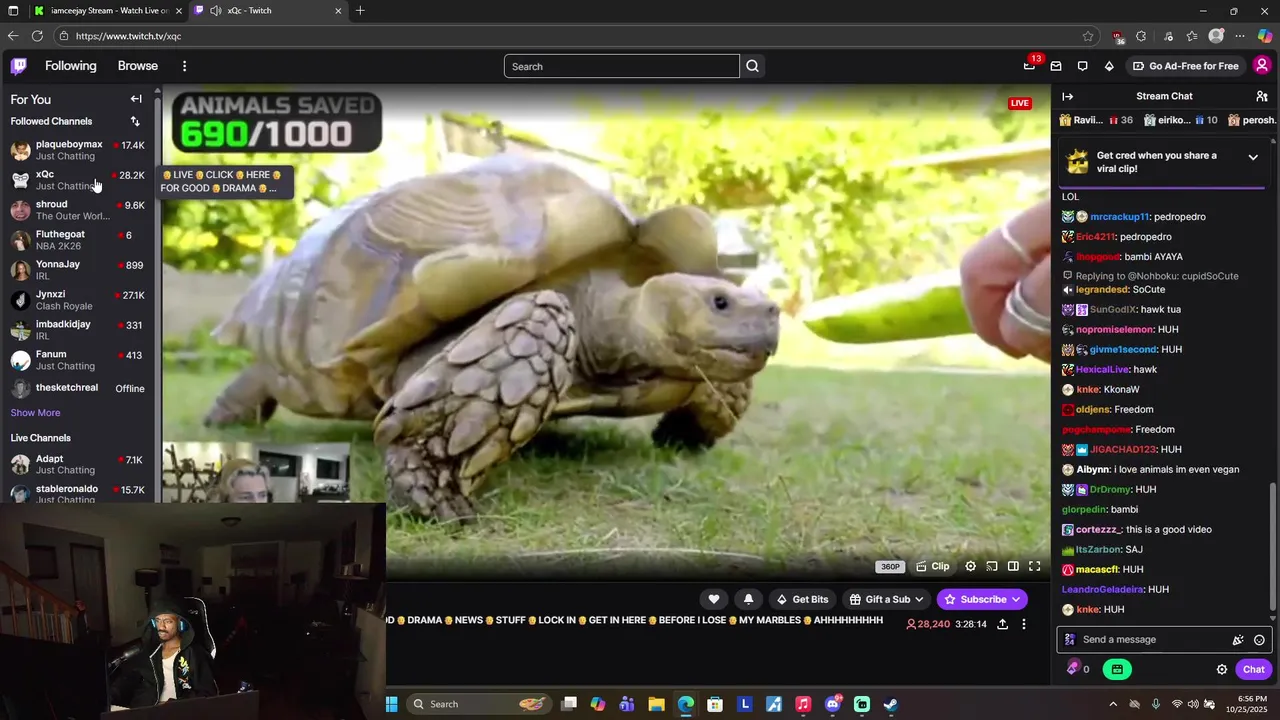This screenshot has width=1280, height=720.
Task: Bookmark page with star icon
Action: (1088, 36)
